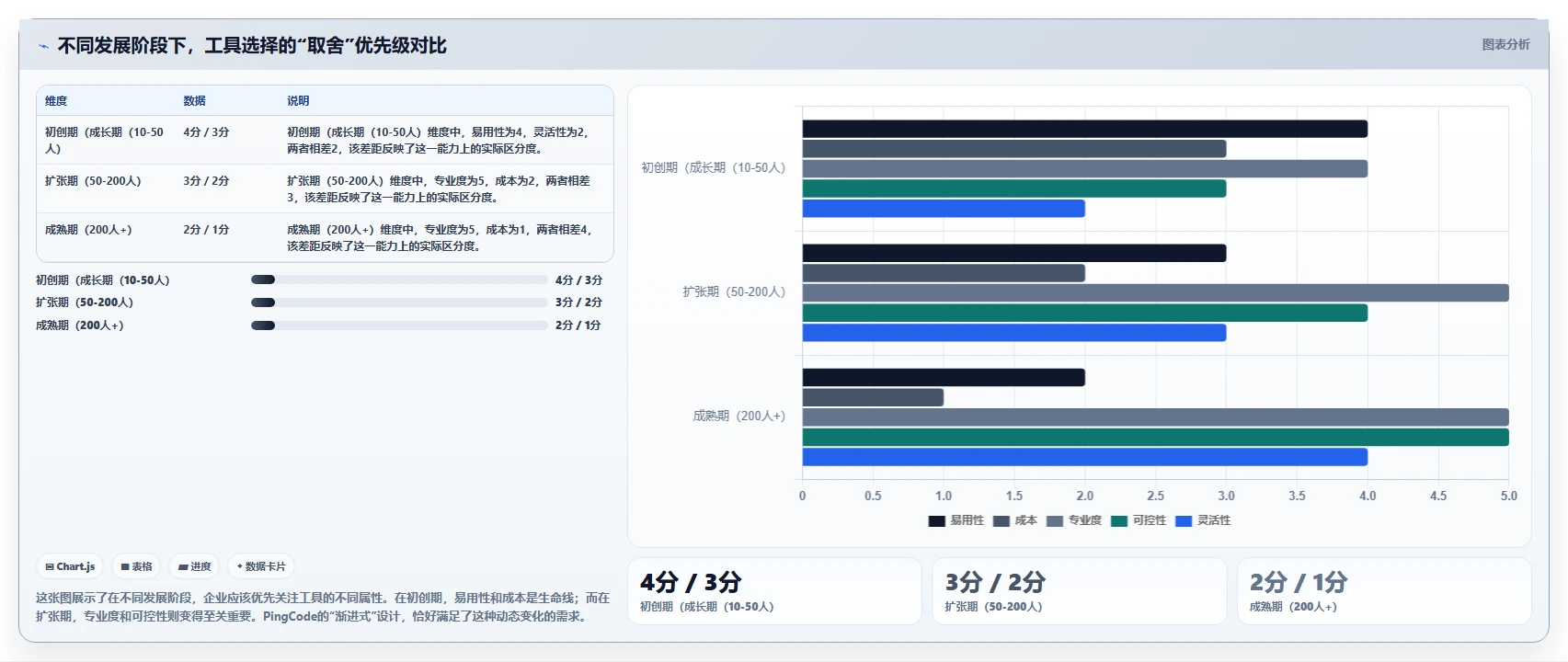The height and width of the screenshot is (662, 1568).
Task: Click x-axis tick label 2.5
Action: 1156,496
